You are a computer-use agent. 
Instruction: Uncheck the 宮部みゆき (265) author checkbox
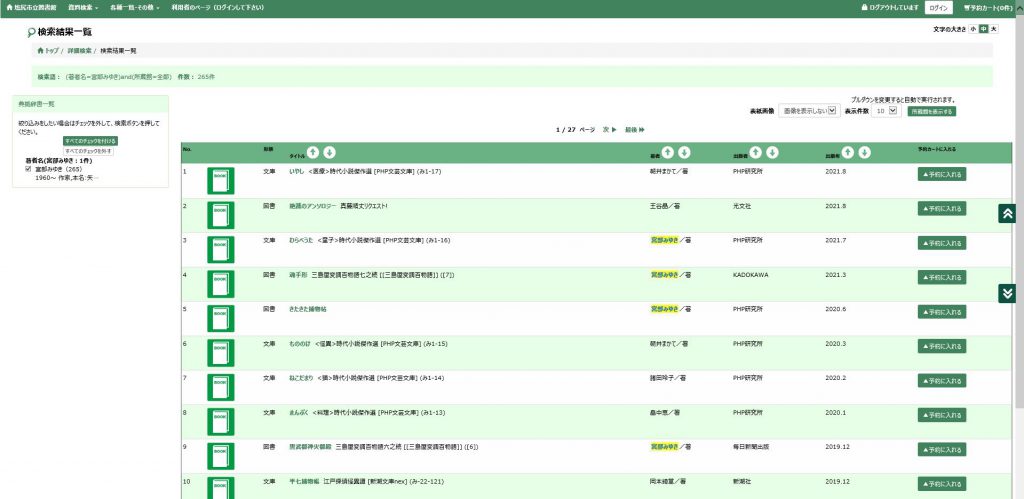pyautogui.click(x=28, y=169)
